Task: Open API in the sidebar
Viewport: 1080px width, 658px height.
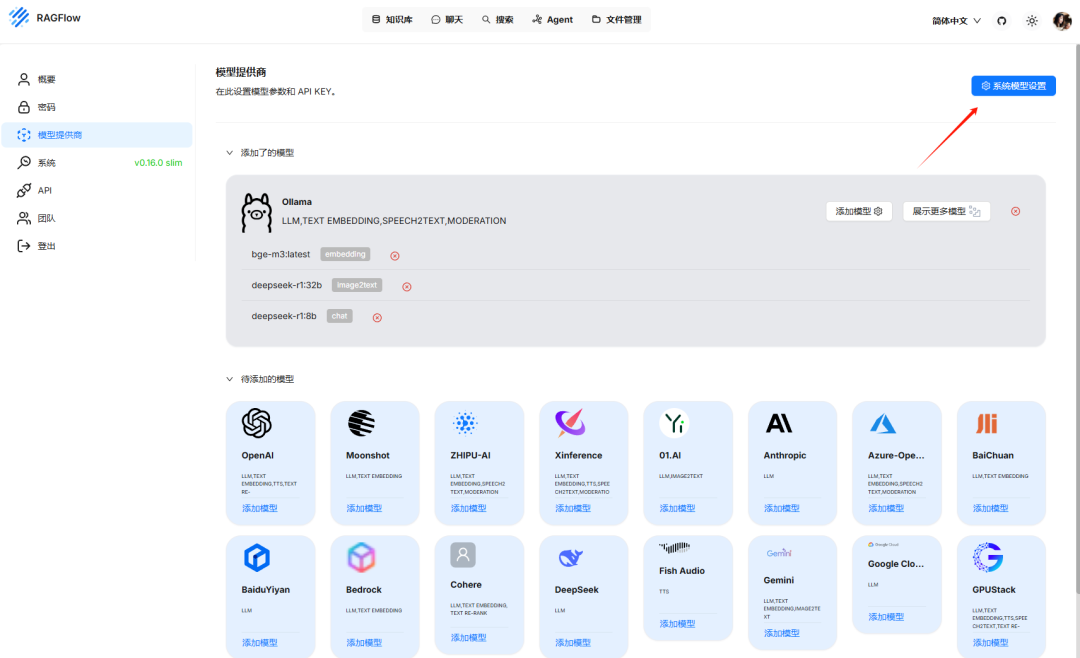Action: 97,190
